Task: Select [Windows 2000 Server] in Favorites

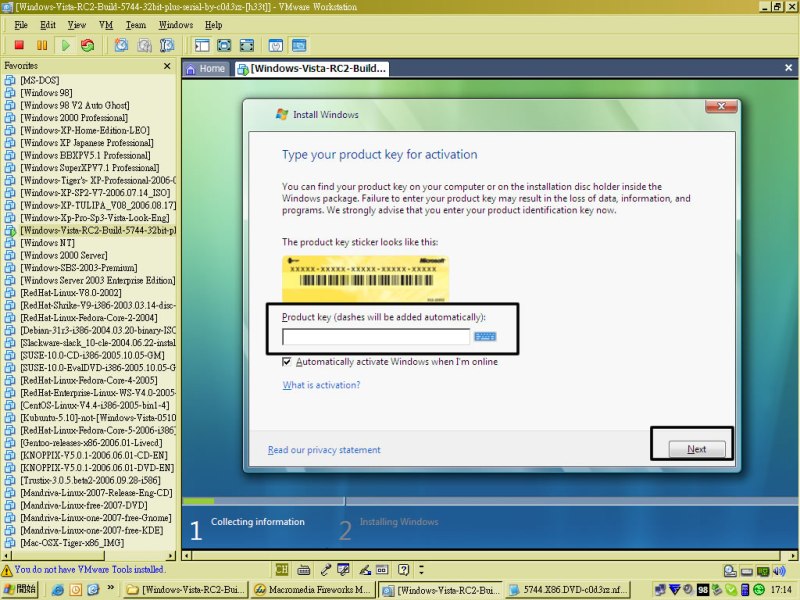Action: [64, 256]
